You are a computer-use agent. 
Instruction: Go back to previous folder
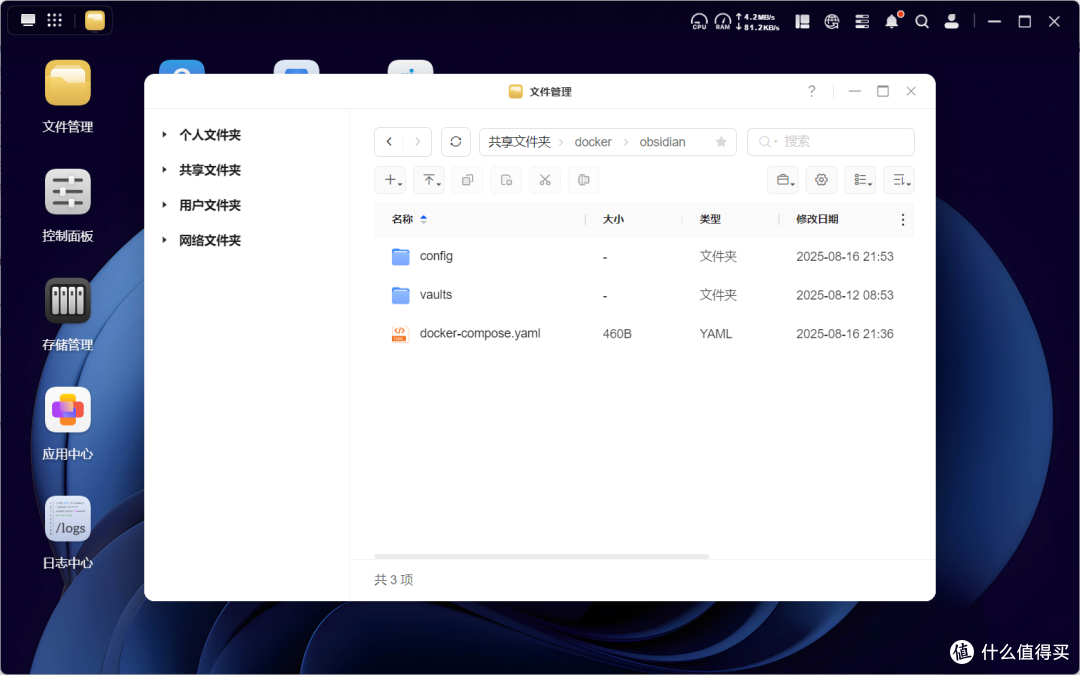[389, 142]
